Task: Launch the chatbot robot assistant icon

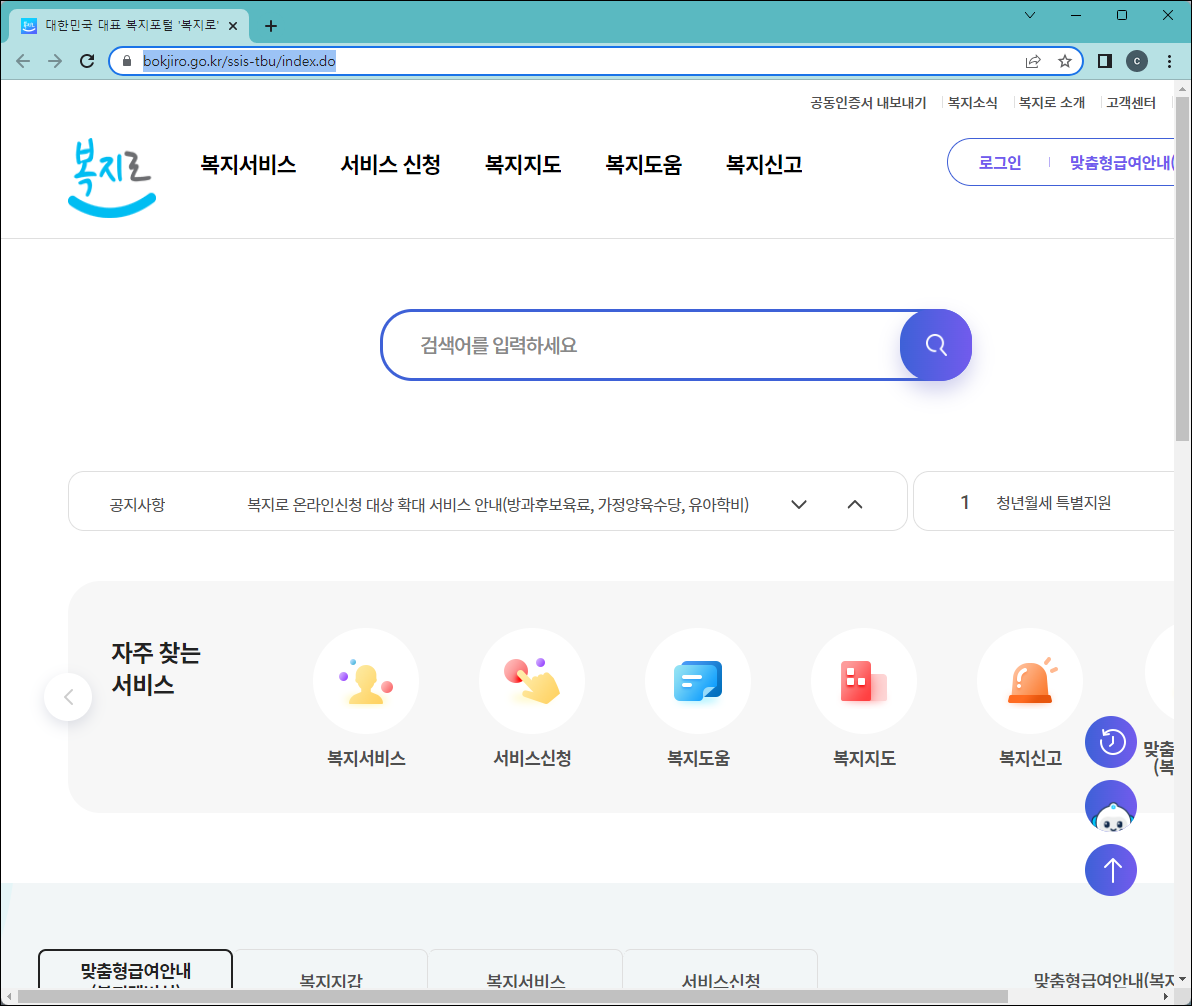Action: click(1110, 805)
